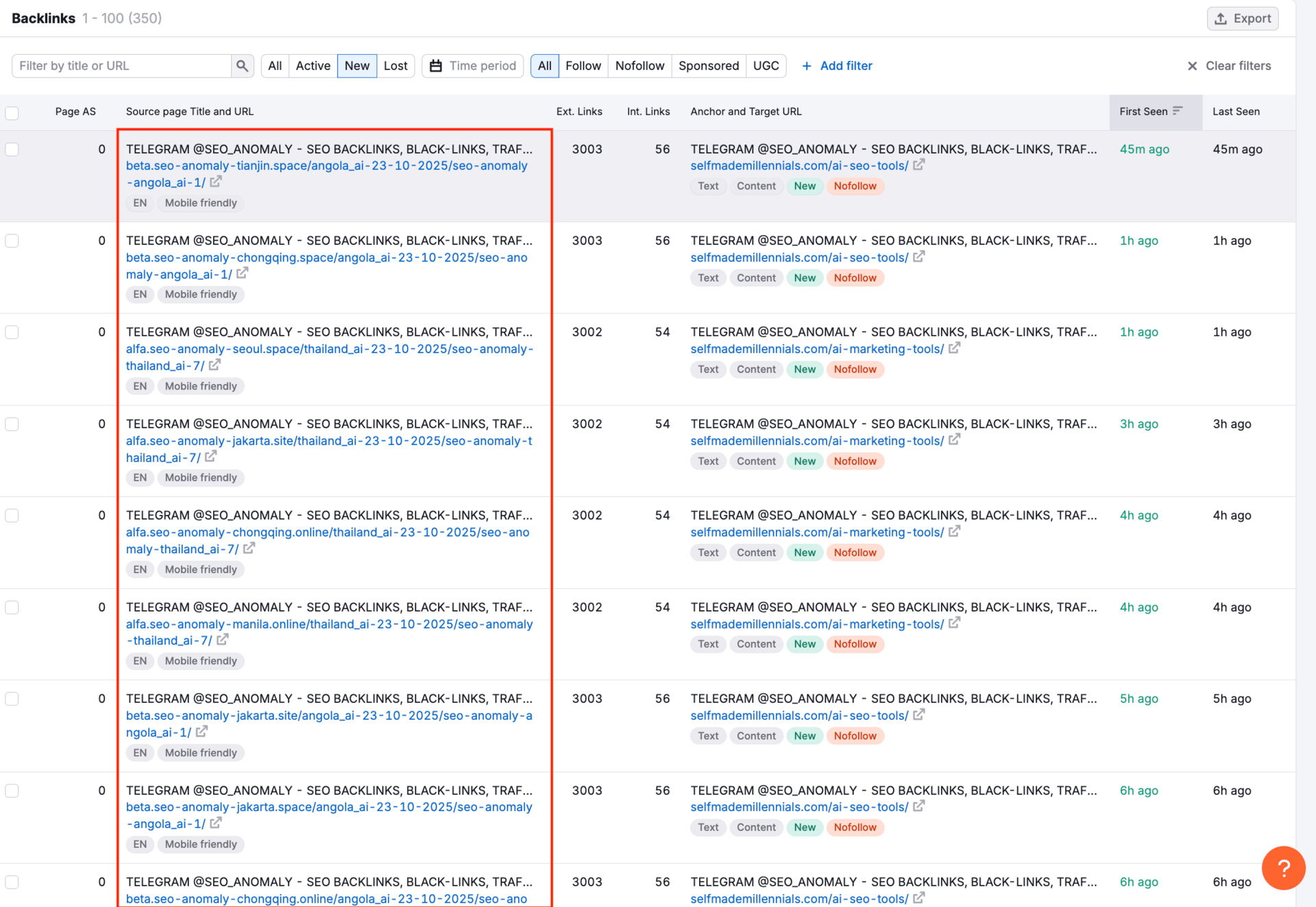Toggle the select-all header checkbox
This screenshot has height=907, width=1316.
tap(12, 112)
